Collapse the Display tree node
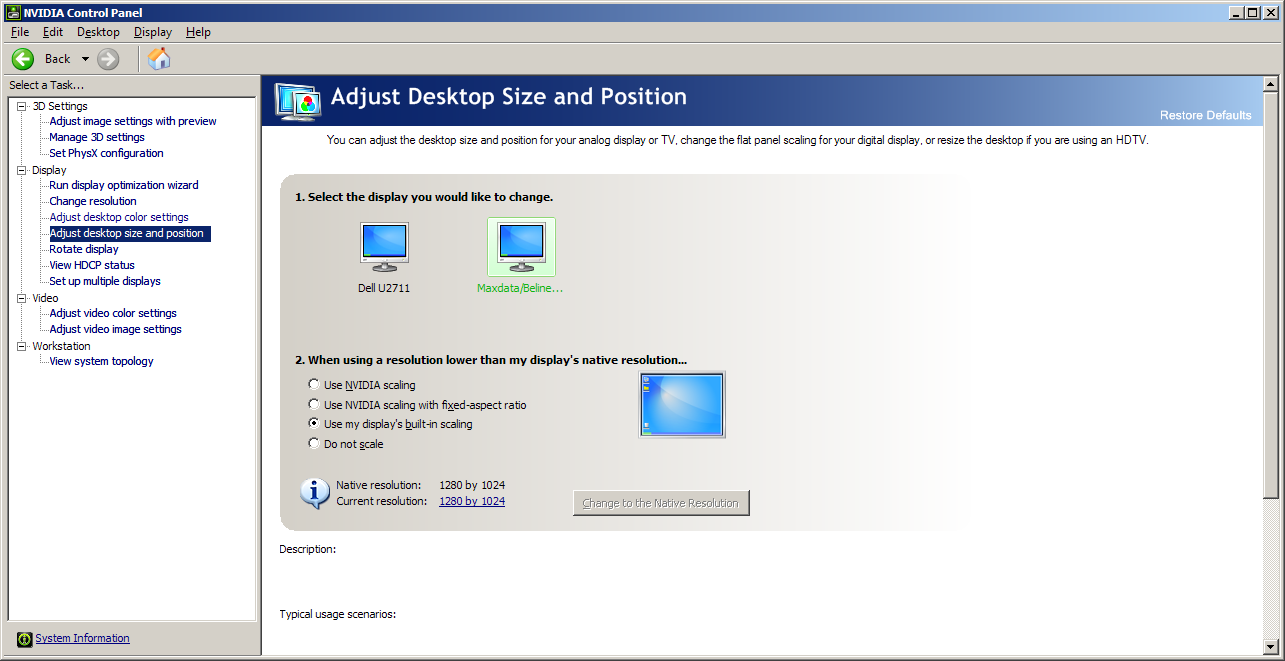This screenshot has height=661, width=1285. [22, 170]
